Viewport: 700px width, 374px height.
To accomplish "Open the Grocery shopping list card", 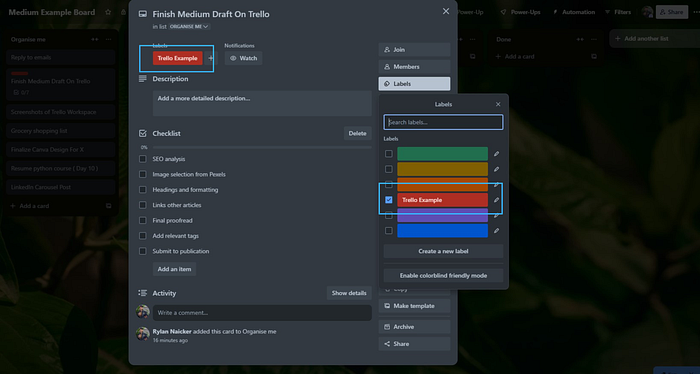I will pyautogui.click(x=61, y=131).
